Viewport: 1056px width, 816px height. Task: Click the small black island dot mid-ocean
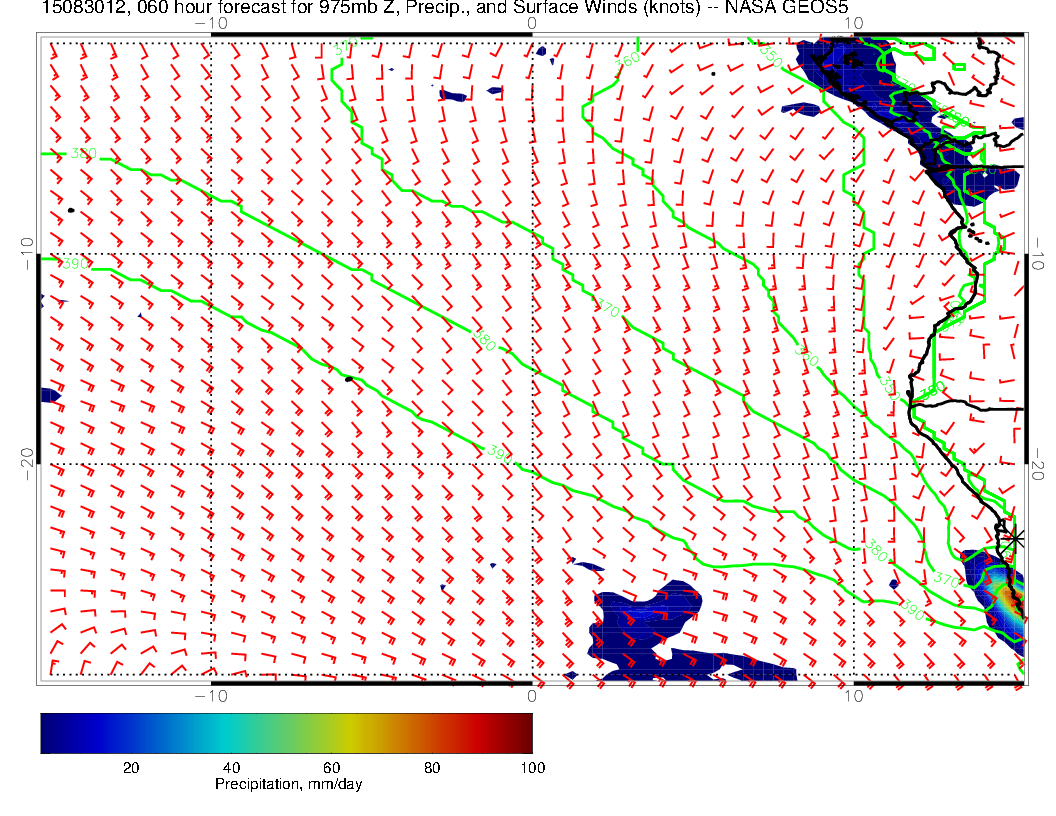tap(349, 379)
